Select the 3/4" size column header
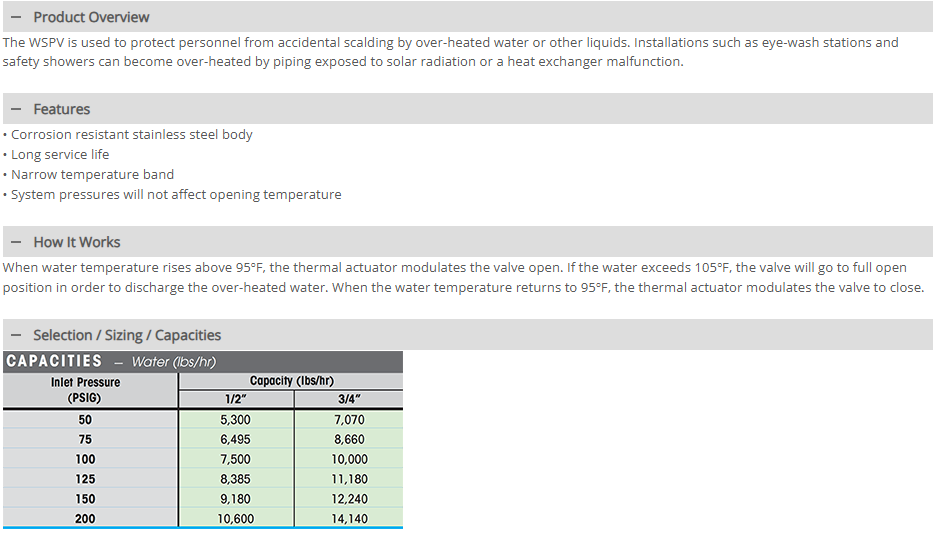Image resolution: width=936 pixels, height=533 pixels. 348,399
